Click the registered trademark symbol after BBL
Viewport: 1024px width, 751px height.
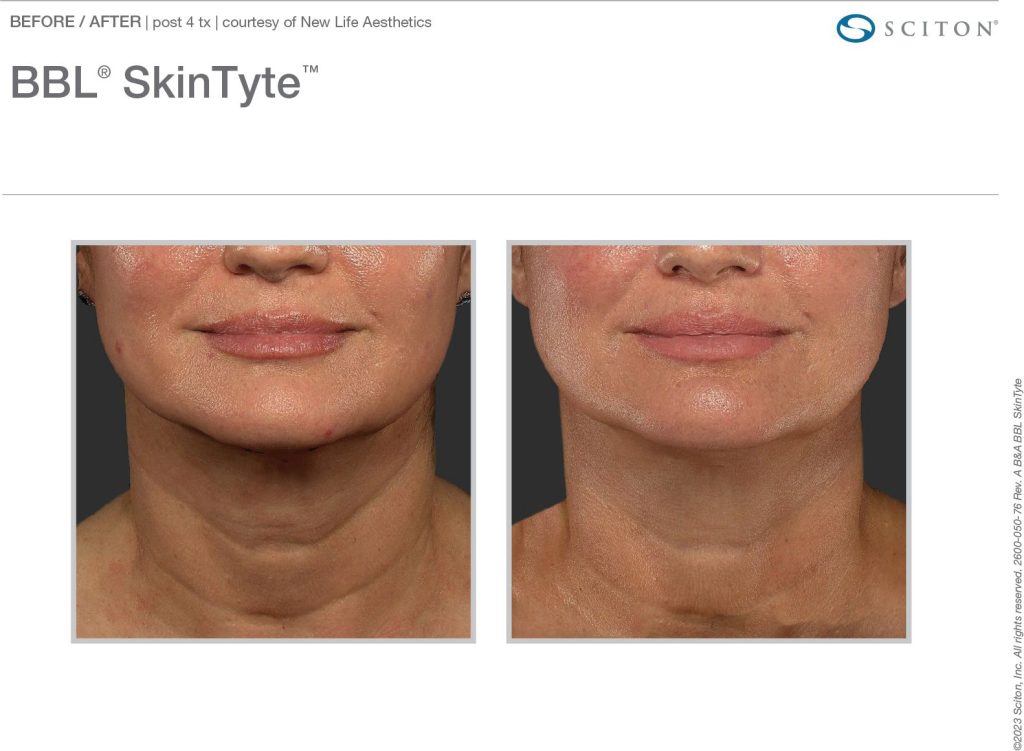pos(104,72)
